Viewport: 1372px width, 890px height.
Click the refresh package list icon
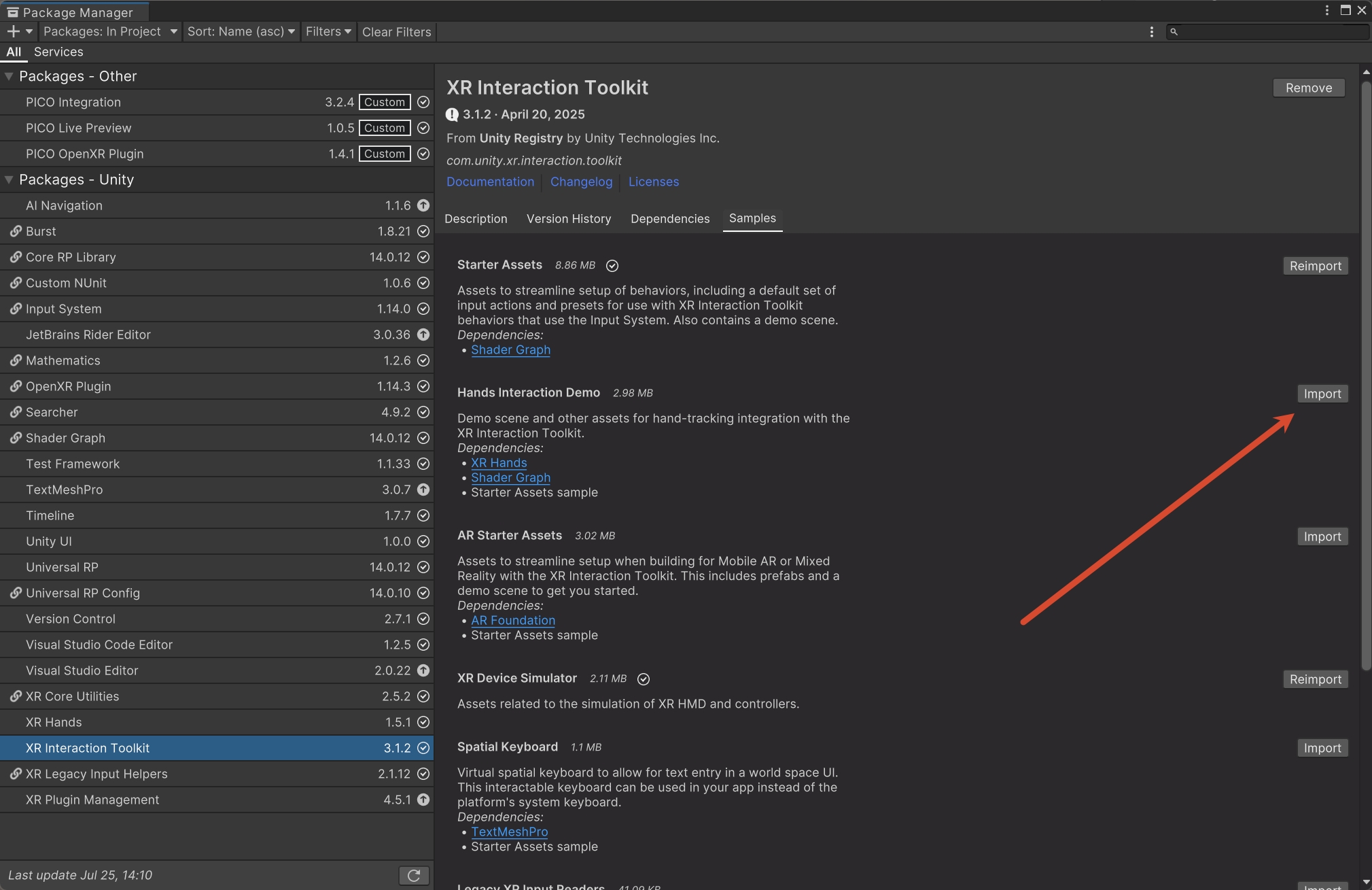coord(414,876)
